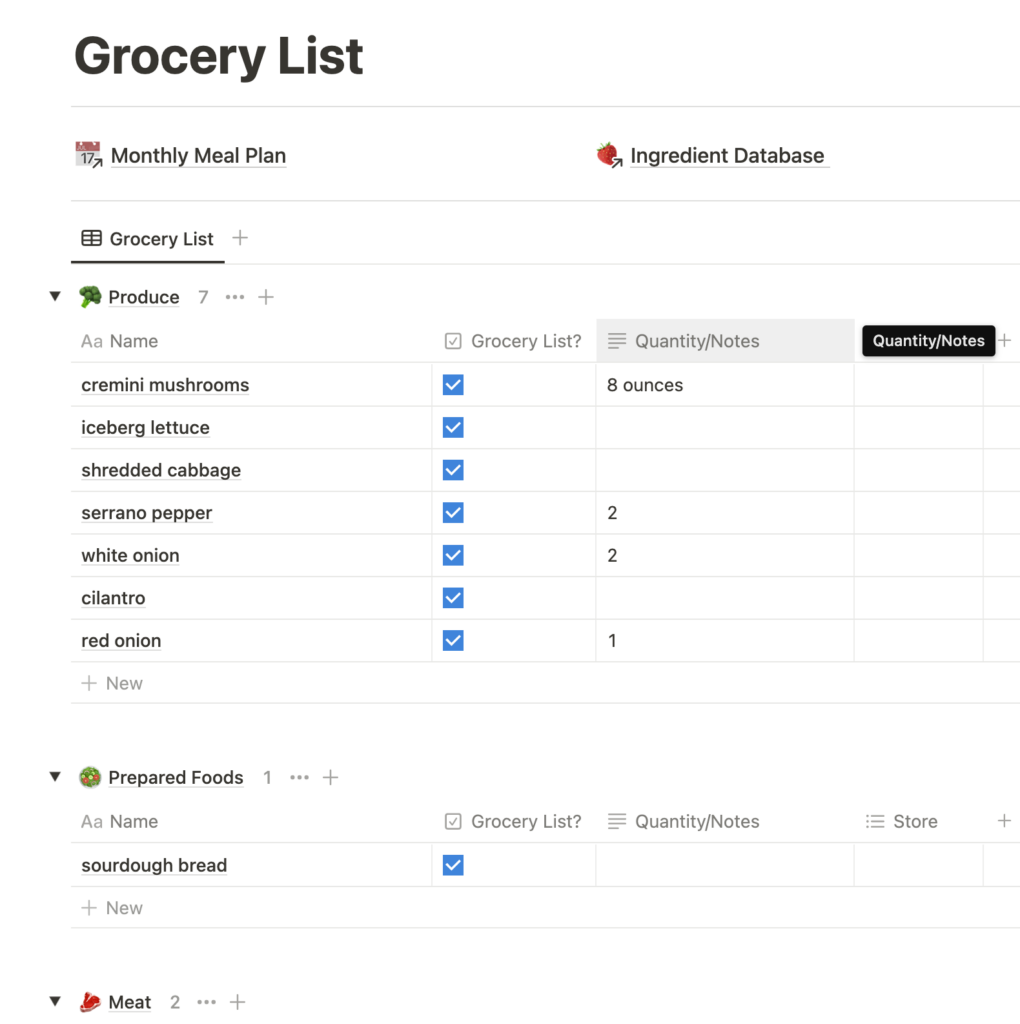Add a new view with the plus next to Grocery List
This screenshot has height=1024, width=1020.
239,238
